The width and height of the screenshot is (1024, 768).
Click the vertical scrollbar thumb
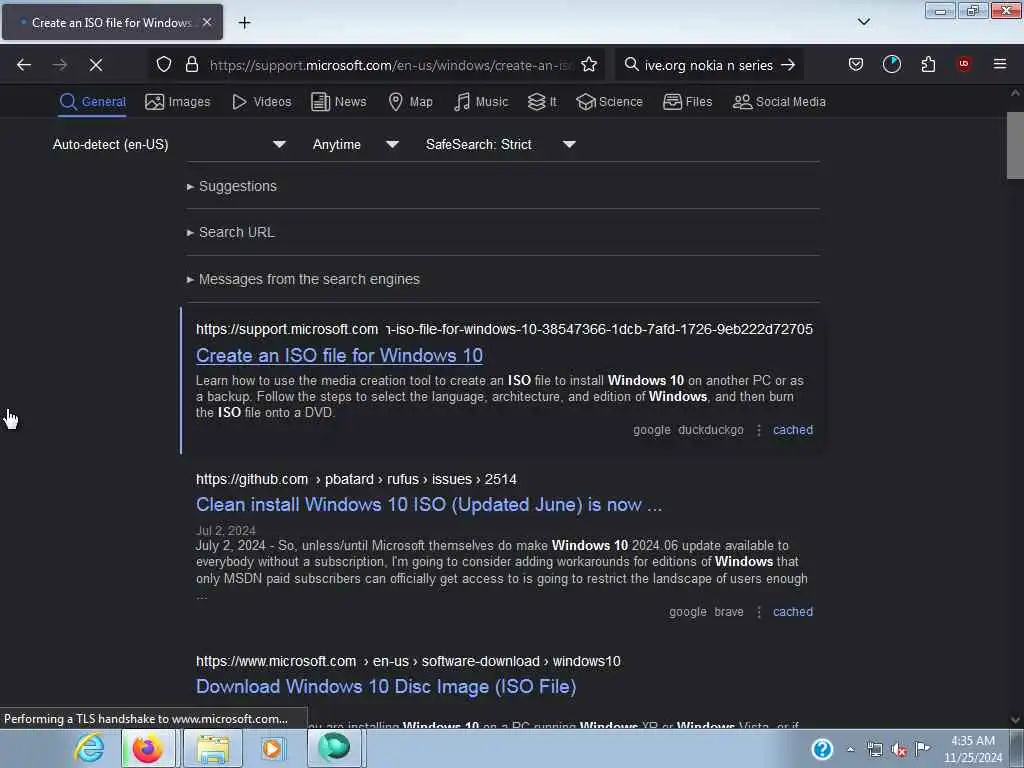tap(1015, 145)
